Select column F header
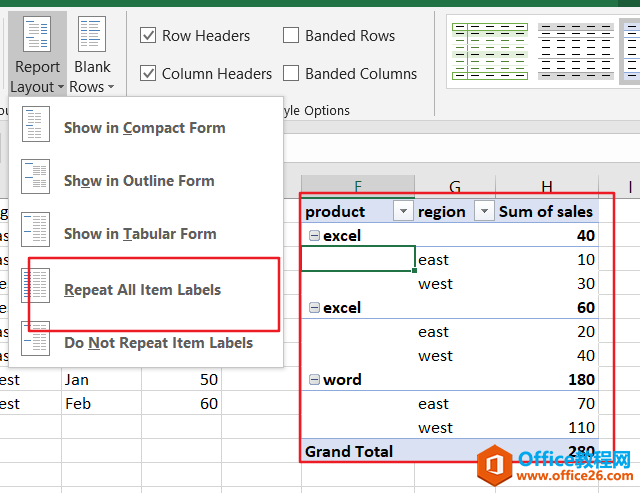 point(358,187)
